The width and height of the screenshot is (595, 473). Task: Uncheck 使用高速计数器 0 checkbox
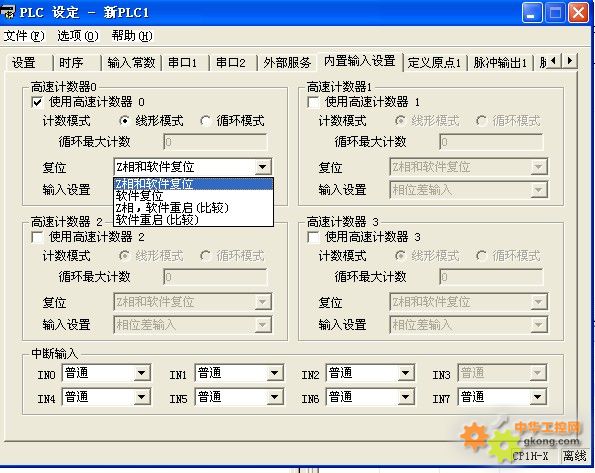37,102
